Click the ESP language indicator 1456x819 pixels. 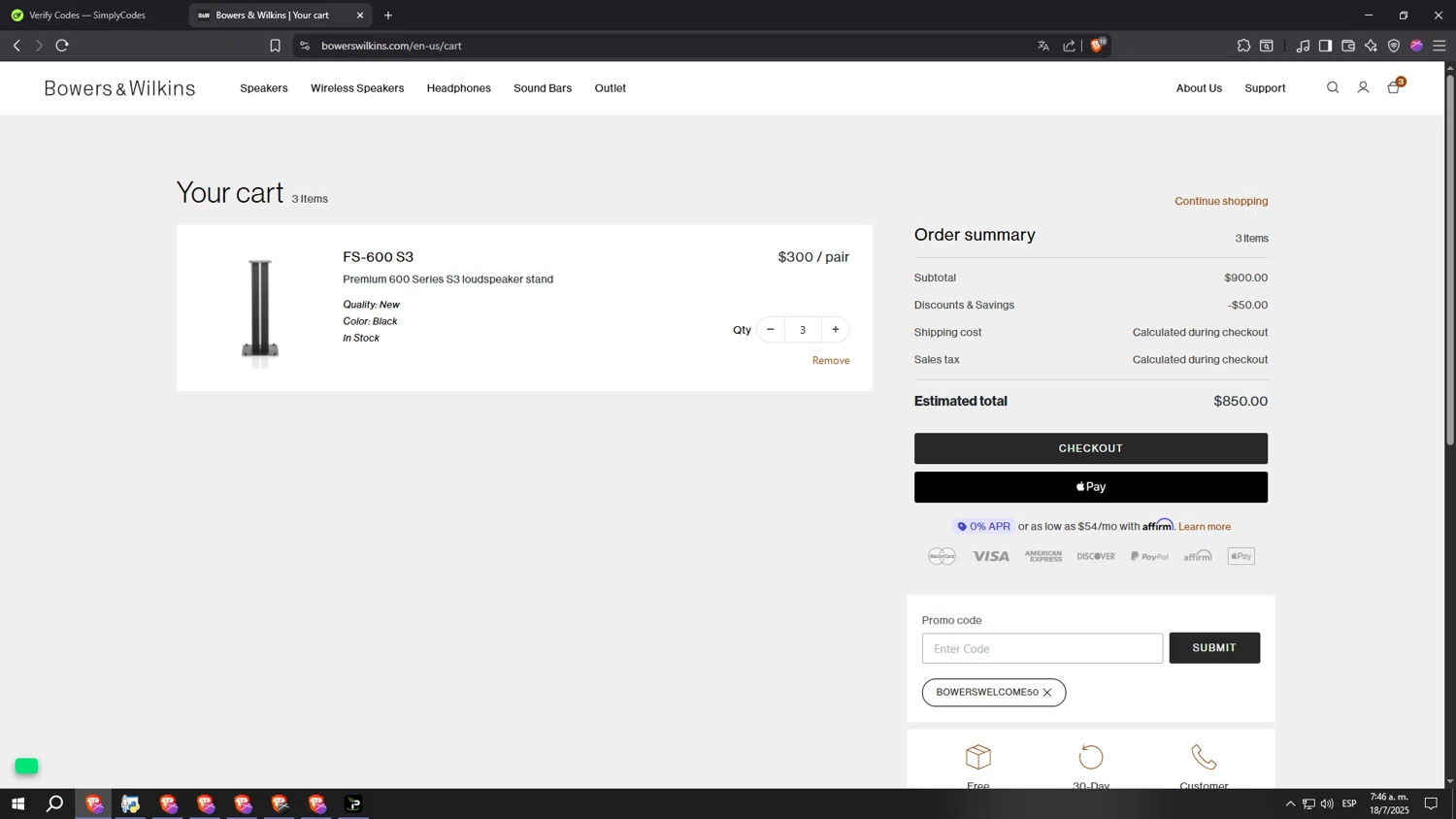[1349, 803]
